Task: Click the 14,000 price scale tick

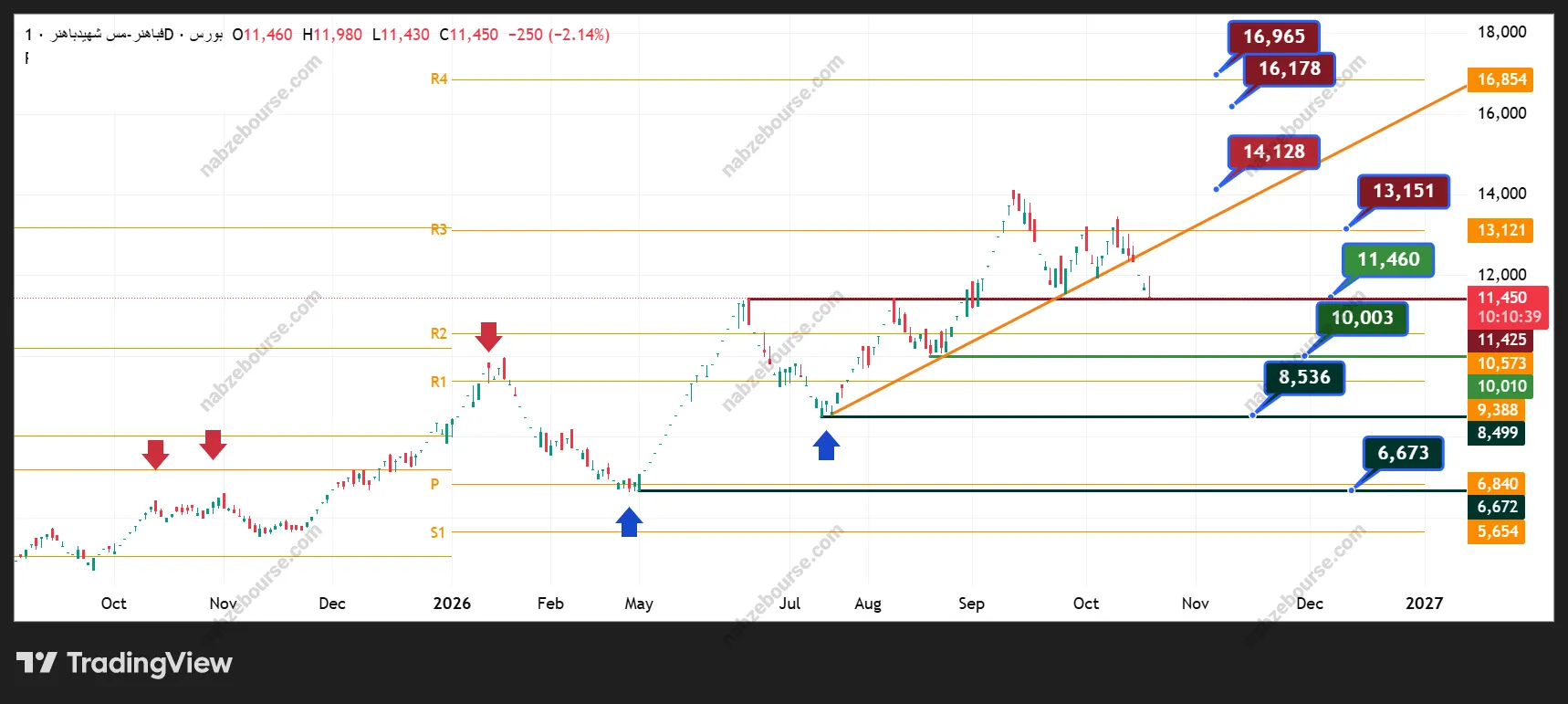Action: tap(1501, 194)
